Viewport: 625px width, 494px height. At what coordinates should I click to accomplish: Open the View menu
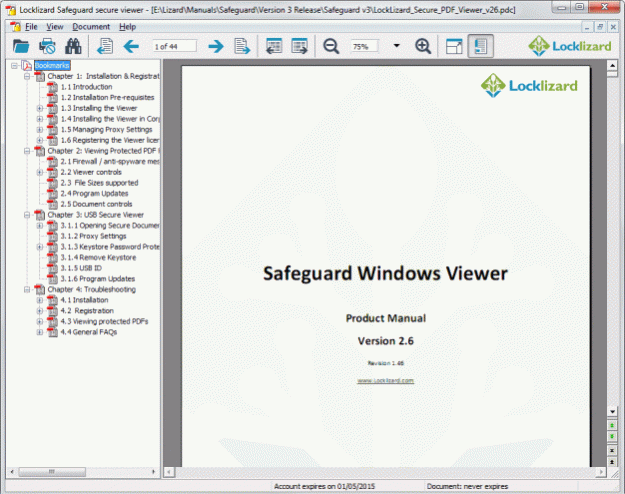coord(55,27)
